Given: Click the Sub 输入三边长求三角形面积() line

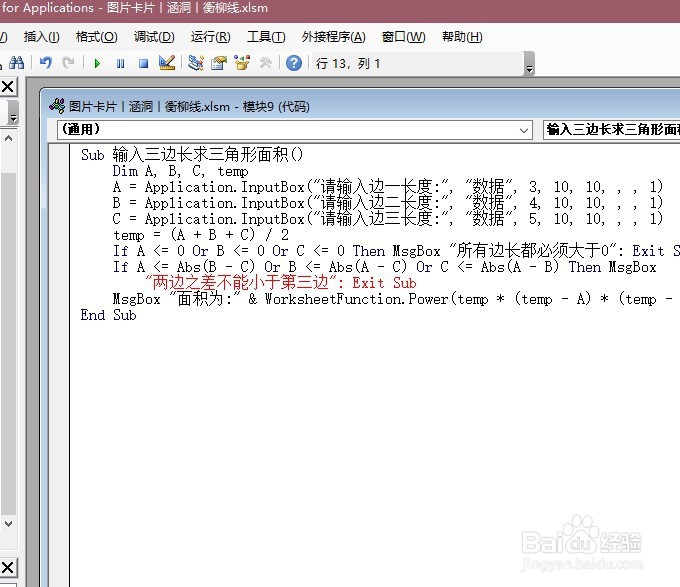Looking at the screenshot, I should 192,155.
